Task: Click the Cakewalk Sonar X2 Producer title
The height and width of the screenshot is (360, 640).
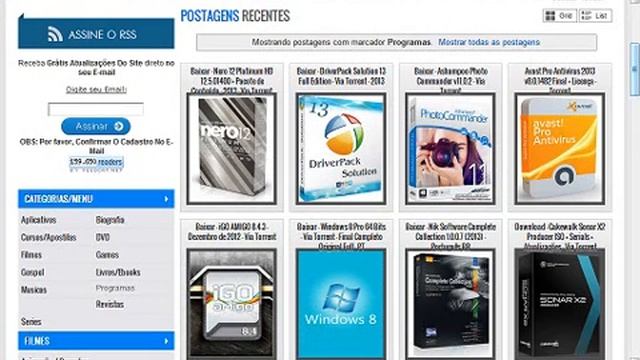Action: pyautogui.click(x=560, y=236)
